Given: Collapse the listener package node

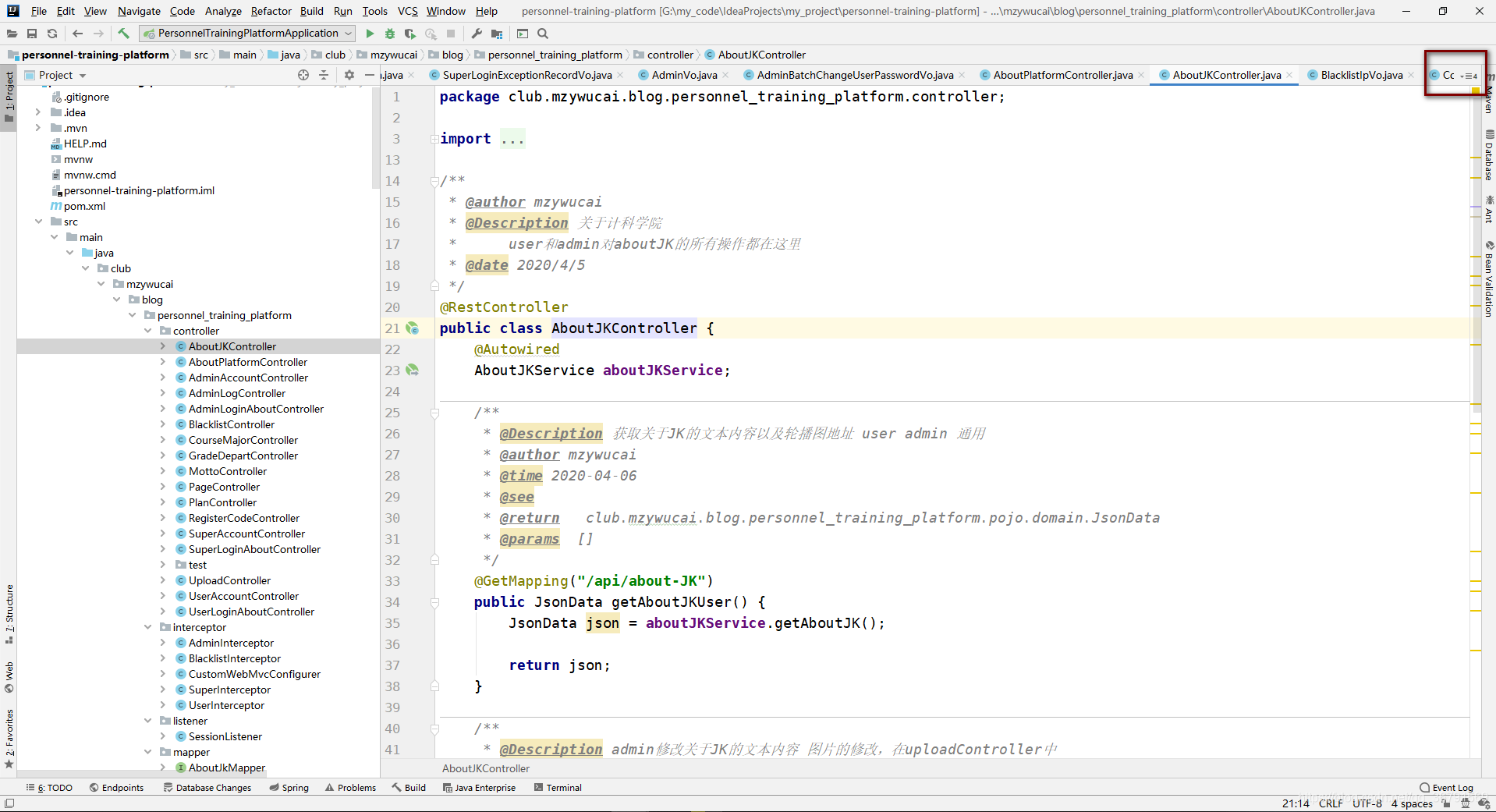Looking at the screenshot, I should (x=147, y=721).
